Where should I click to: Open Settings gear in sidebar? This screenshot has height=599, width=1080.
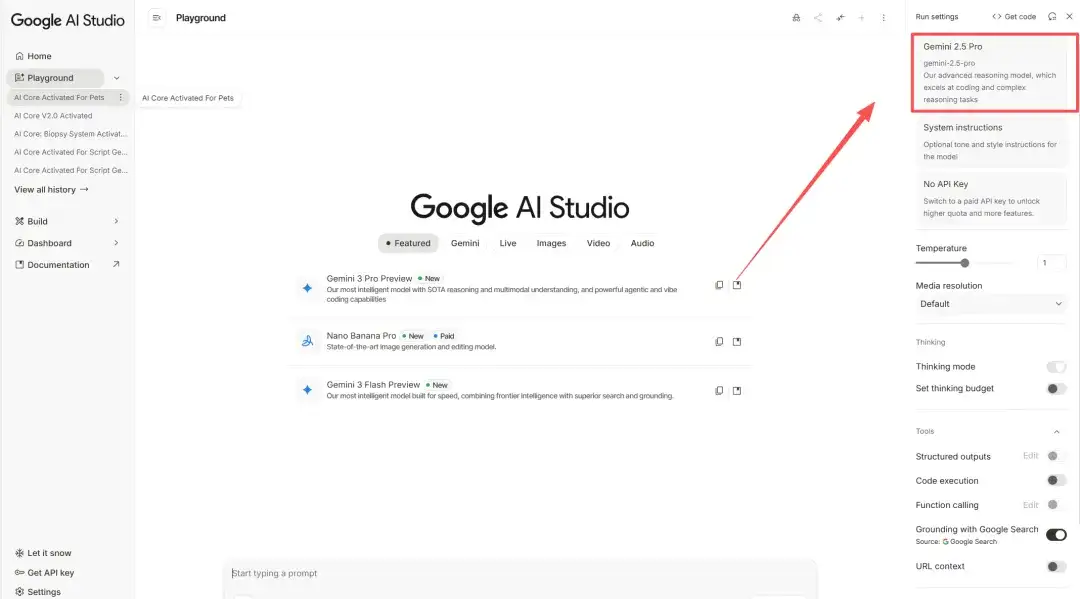(x=19, y=591)
